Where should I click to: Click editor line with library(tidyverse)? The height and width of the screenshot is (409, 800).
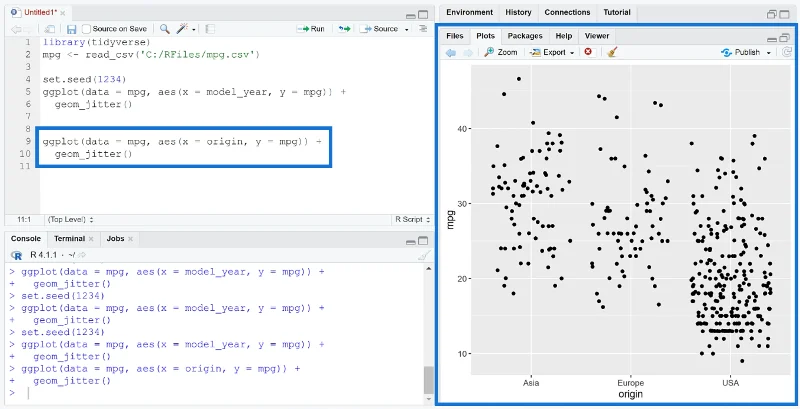click(96, 42)
